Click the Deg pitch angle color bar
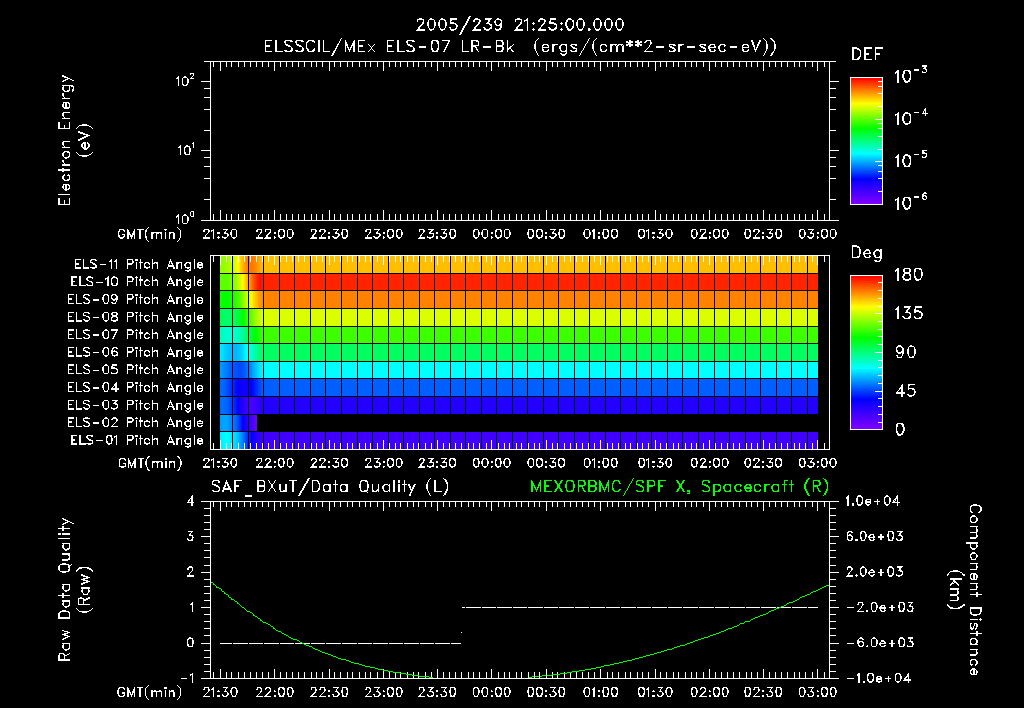 (x=866, y=353)
